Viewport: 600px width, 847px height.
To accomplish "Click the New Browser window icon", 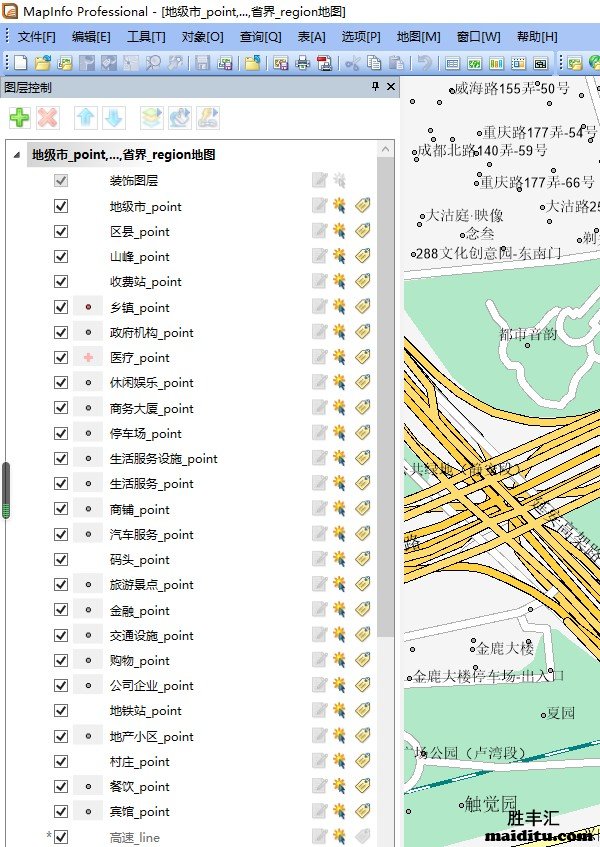I will click(x=453, y=64).
